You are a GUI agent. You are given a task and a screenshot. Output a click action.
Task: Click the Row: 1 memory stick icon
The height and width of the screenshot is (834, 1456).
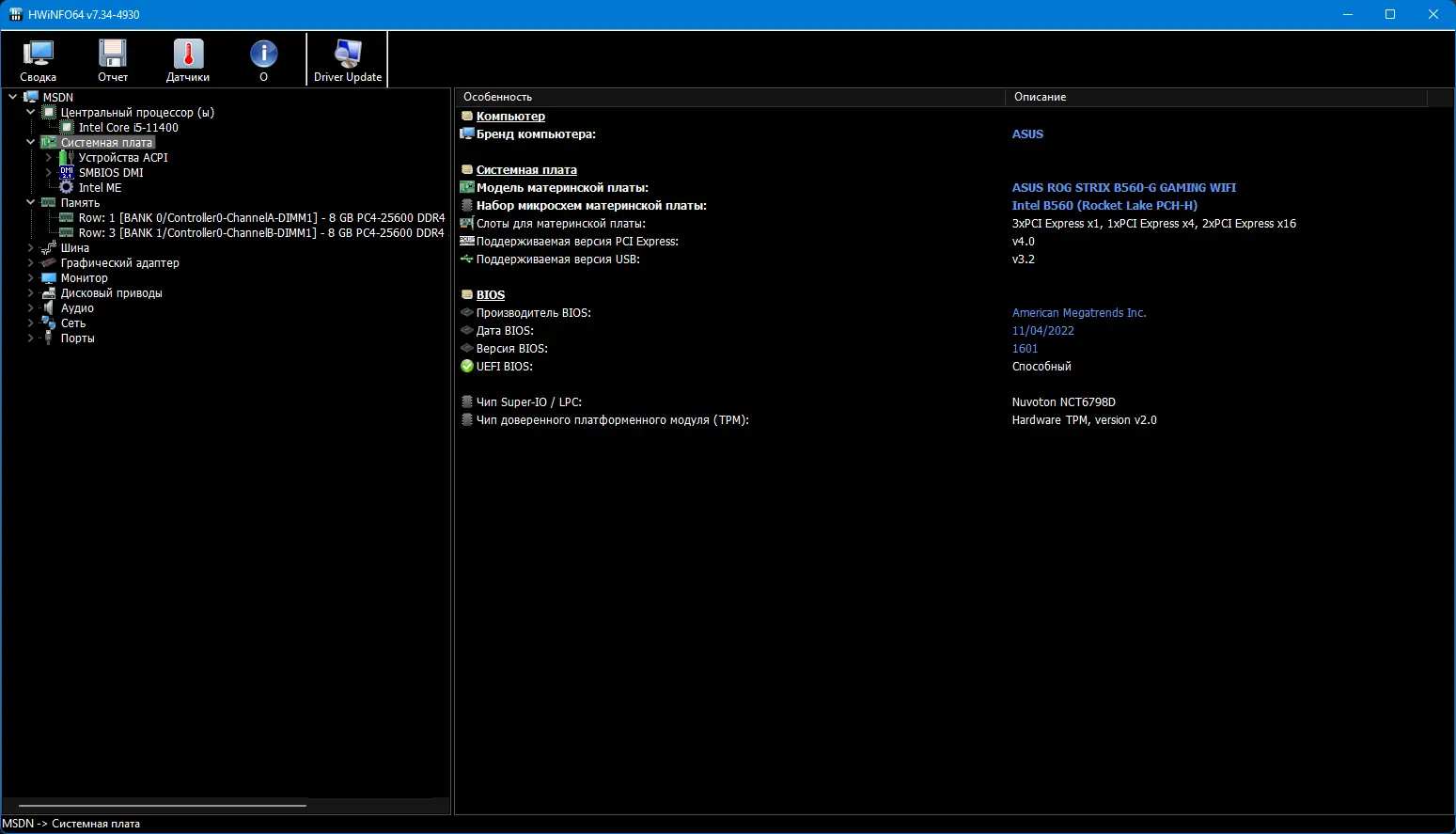click(x=67, y=217)
